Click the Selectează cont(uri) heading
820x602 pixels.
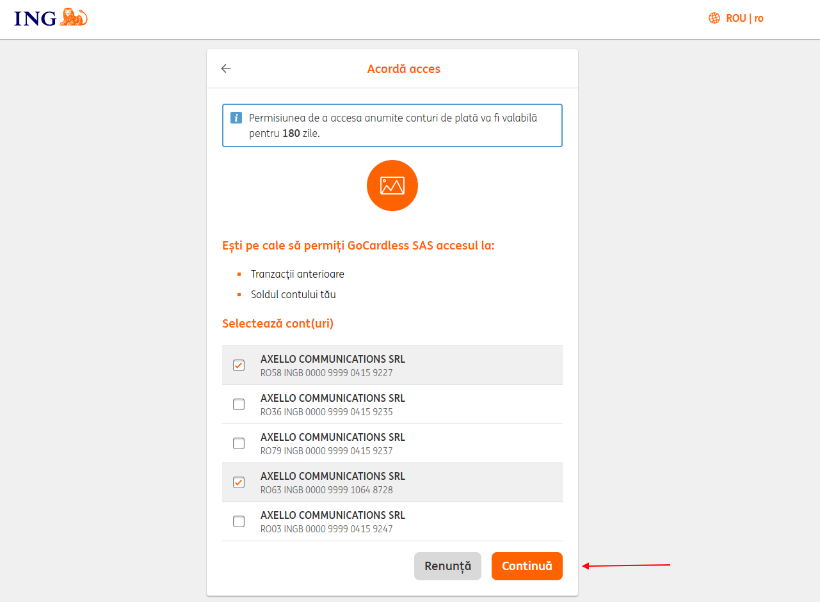pos(278,324)
